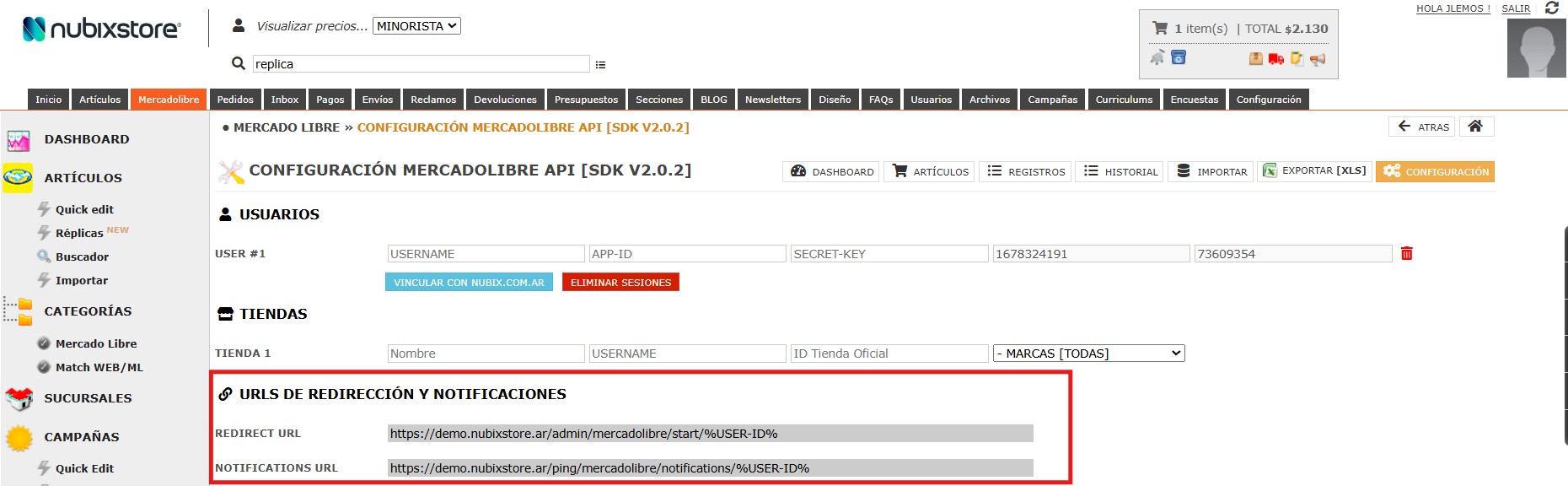Viewport: 1568px width, 486px height.
Task: Open the user avatar thumbnail
Action: tap(1537, 48)
